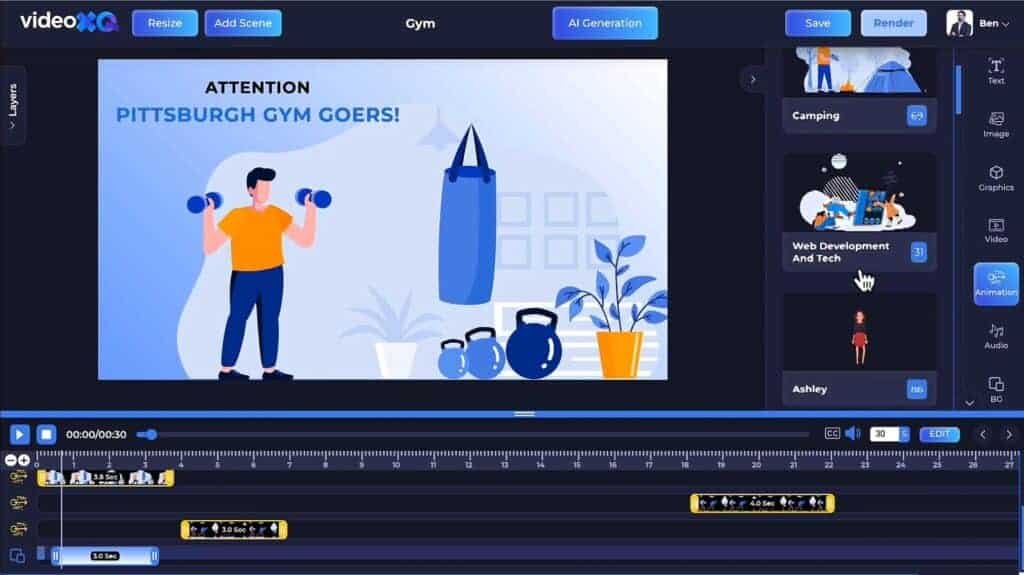Open the Video tool in sidebar
The image size is (1024, 575).
tap(995, 231)
